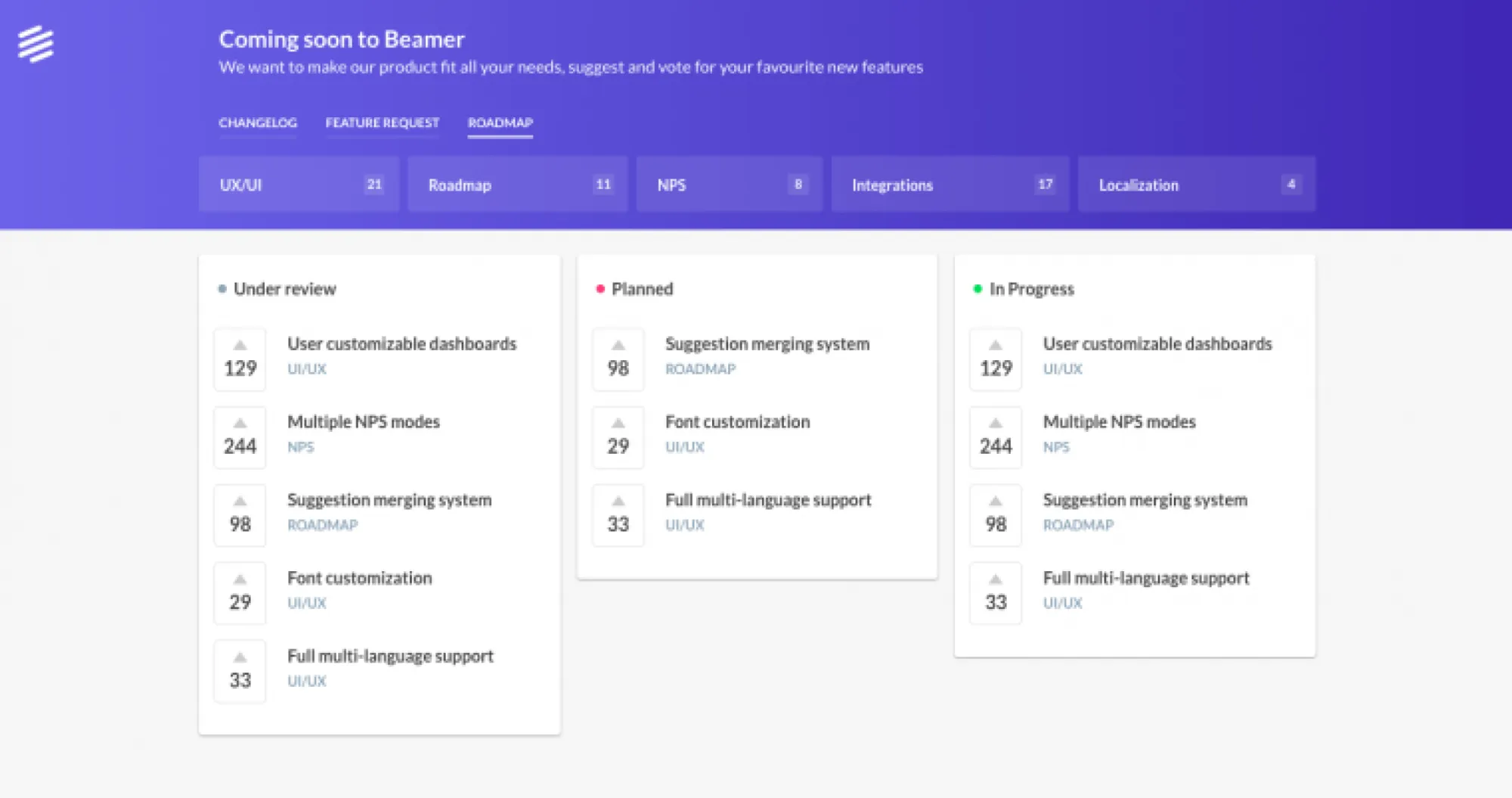Viewport: 1512px width, 798px height.
Task: Open the FEATURE REQUEST tab
Action: (x=382, y=122)
